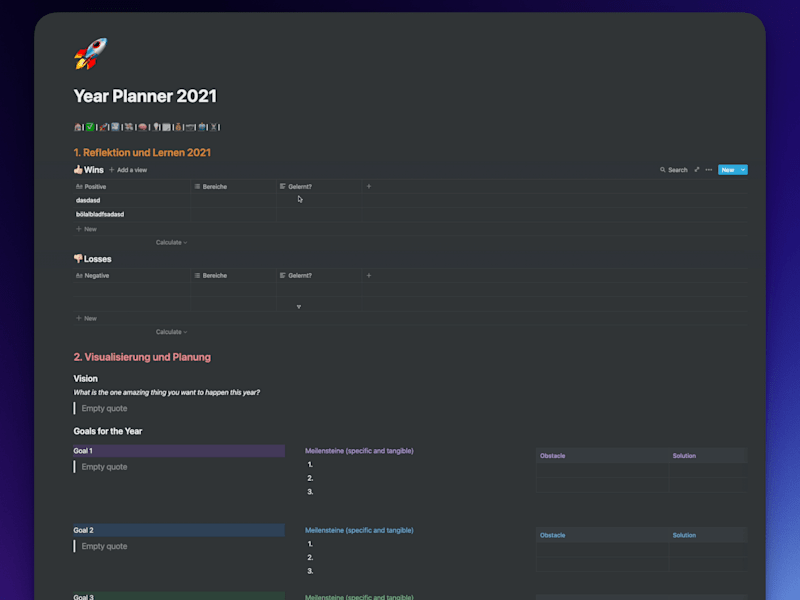
Task: Add a property column to Wins table
Action: (369, 186)
